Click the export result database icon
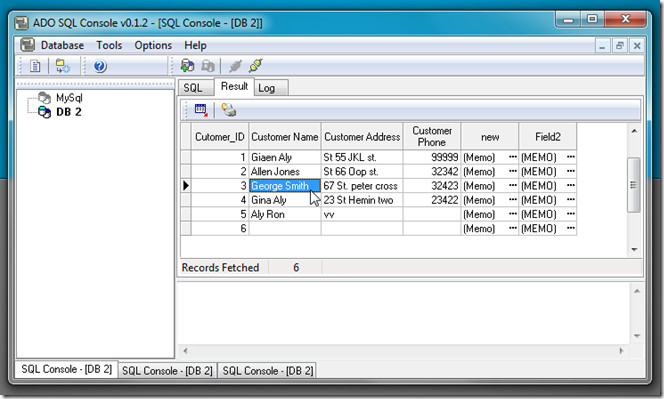 click(229, 110)
